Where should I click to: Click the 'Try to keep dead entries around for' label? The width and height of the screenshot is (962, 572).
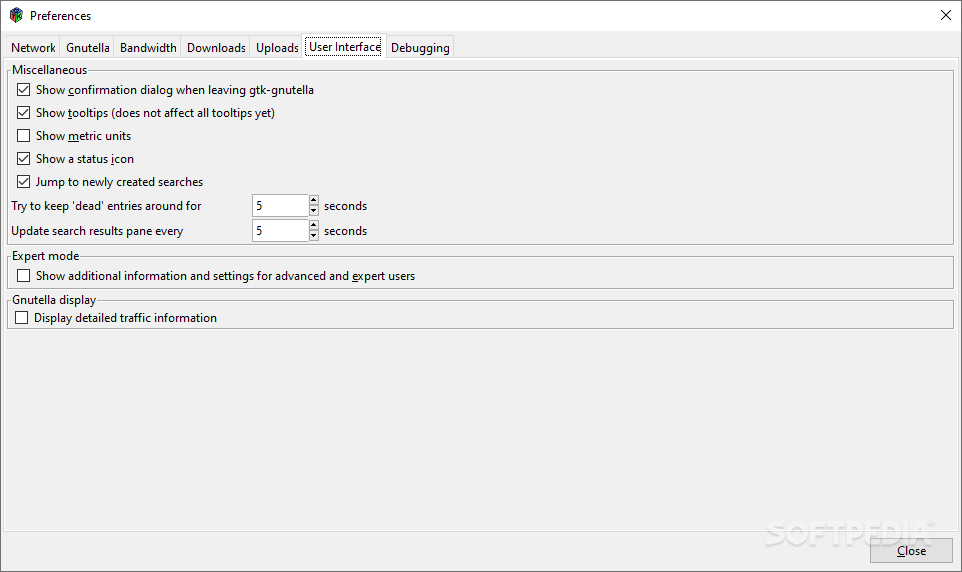pos(106,206)
